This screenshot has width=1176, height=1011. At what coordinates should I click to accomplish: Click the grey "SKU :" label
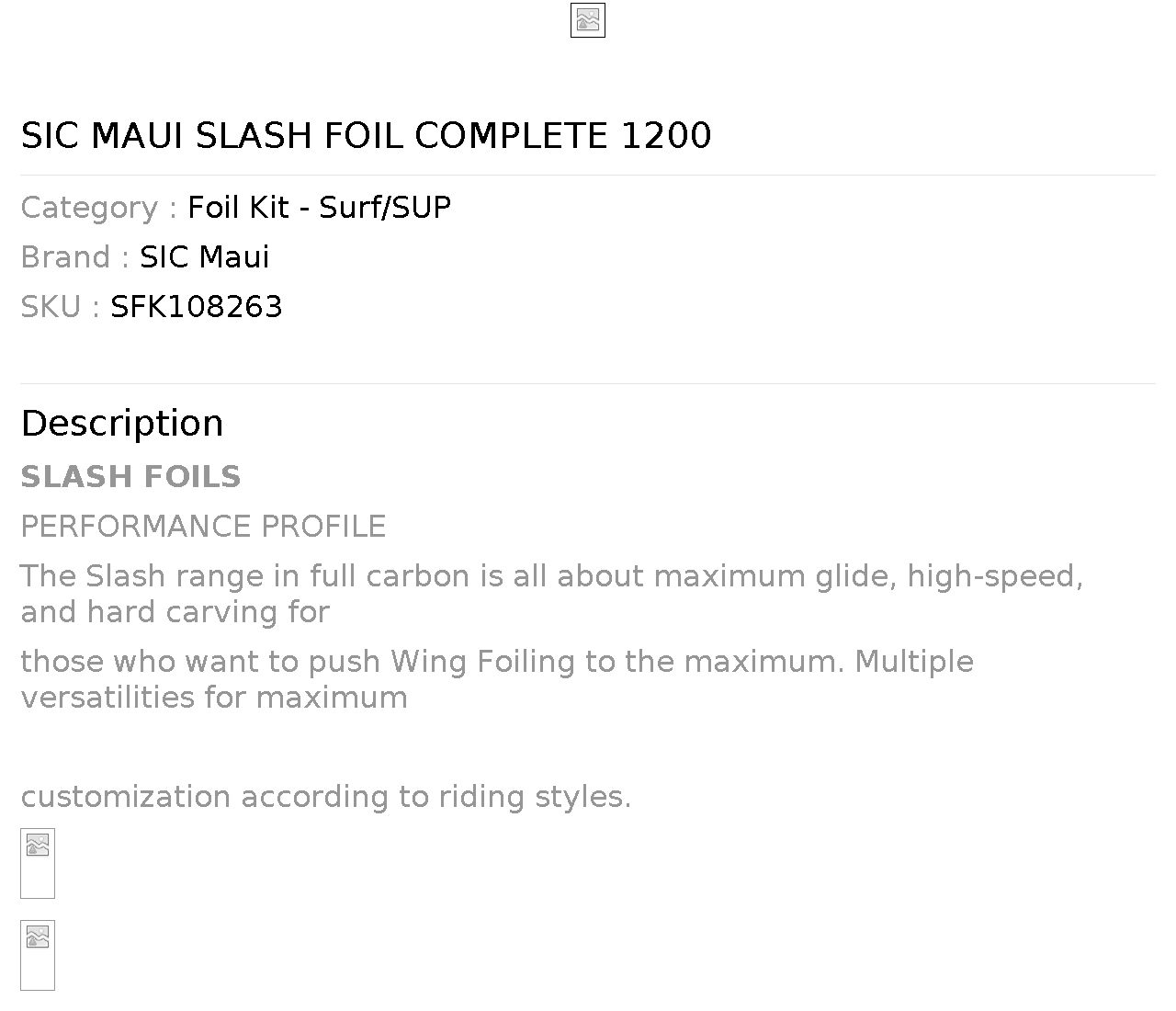(60, 307)
